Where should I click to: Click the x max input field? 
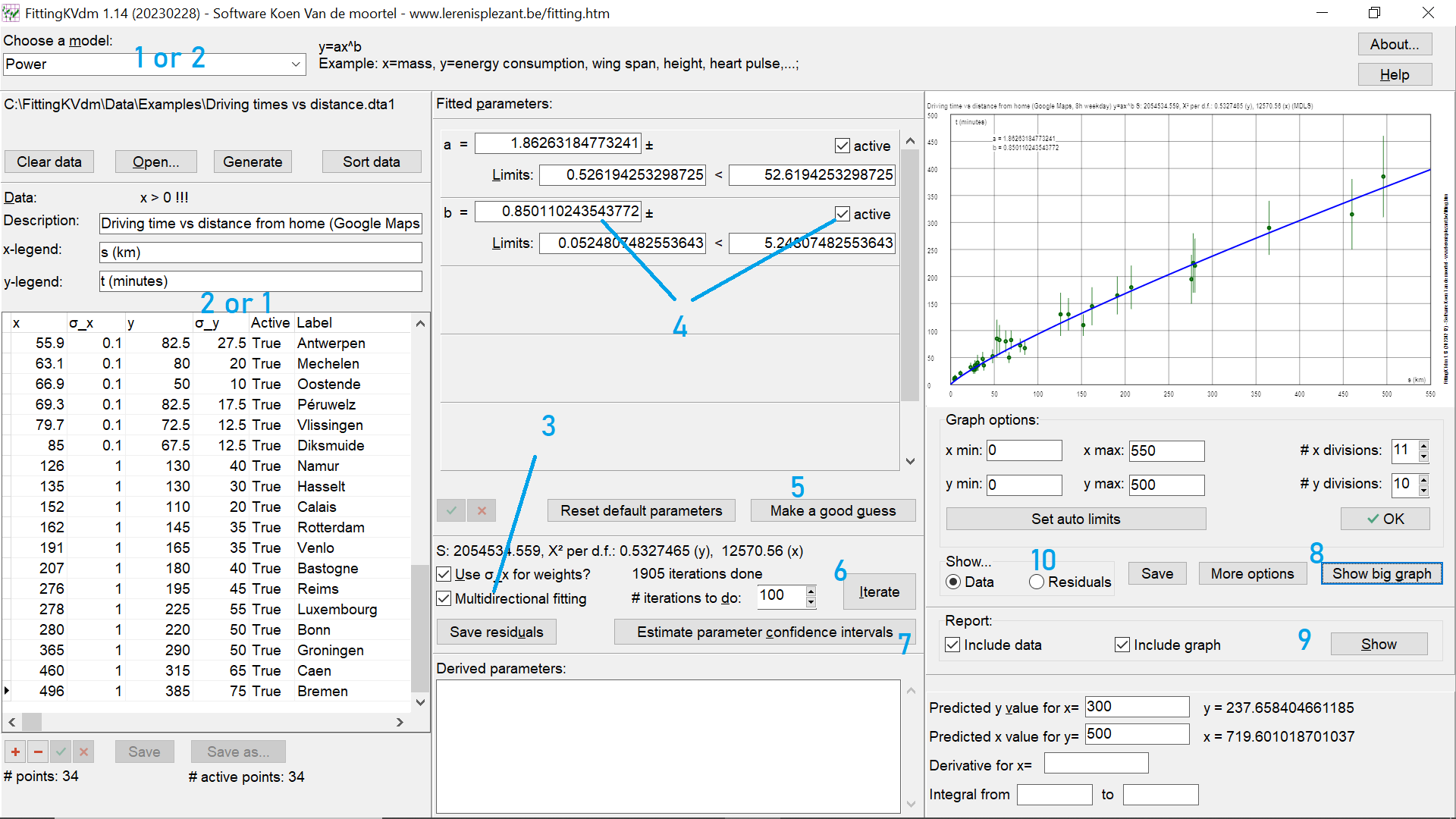pyautogui.click(x=1166, y=450)
